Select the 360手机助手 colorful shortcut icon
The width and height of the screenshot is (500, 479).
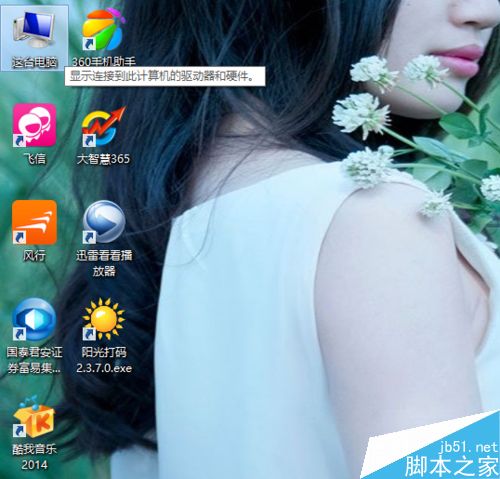click(104, 29)
